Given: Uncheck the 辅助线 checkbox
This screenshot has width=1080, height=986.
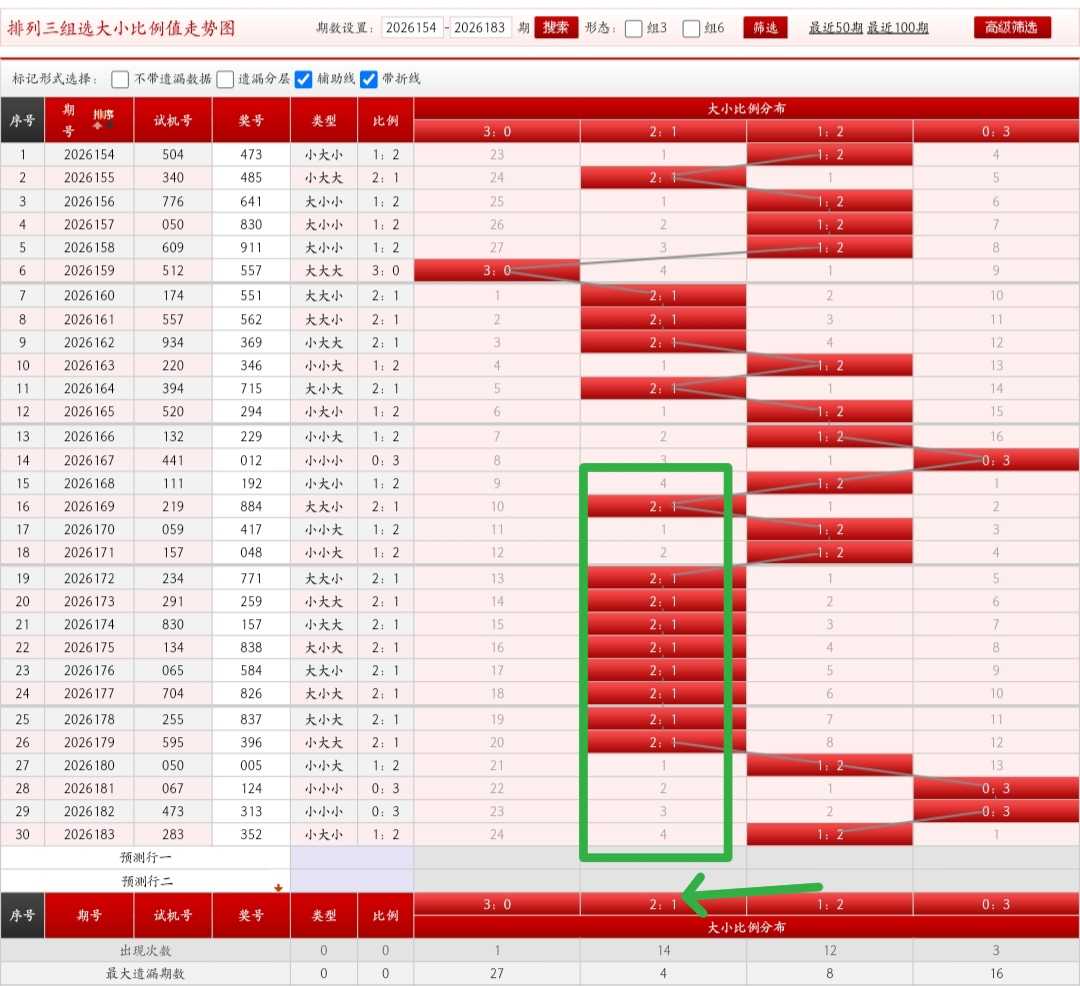Looking at the screenshot, I should click(x=304, y=79).
